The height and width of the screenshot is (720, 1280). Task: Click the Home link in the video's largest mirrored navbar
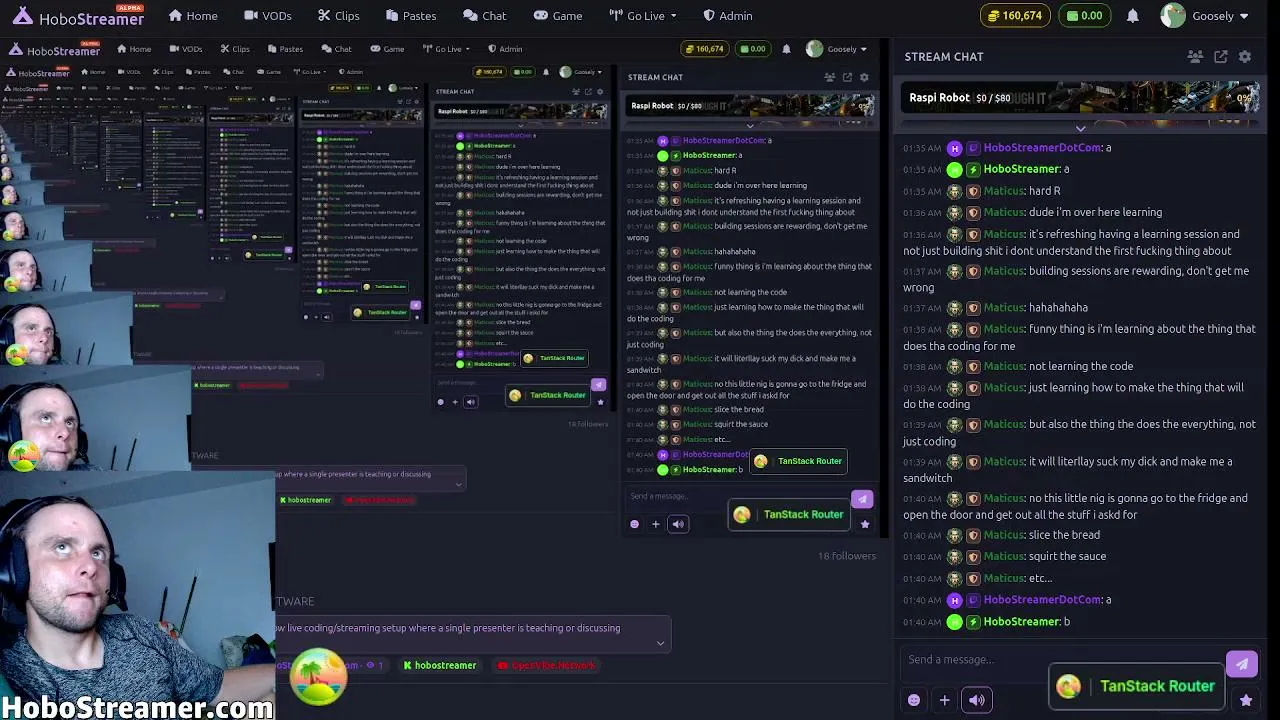tap(134, 49)
